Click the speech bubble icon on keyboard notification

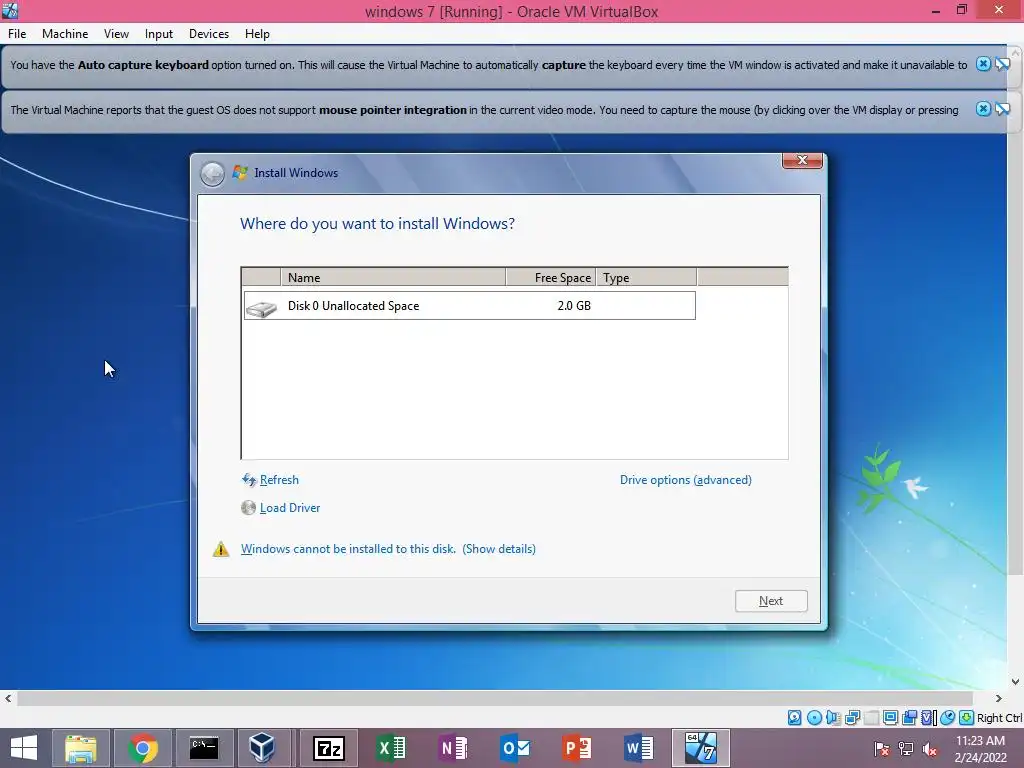coord(1002,64)
